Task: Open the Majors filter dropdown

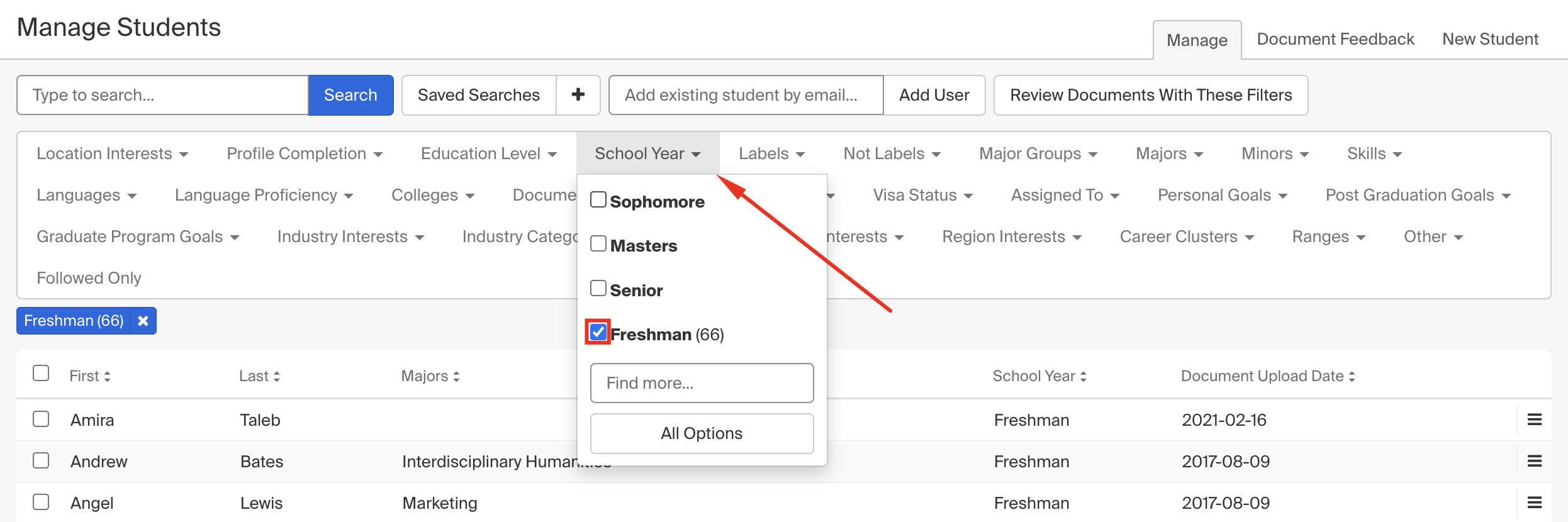Action: point(1169,153)
